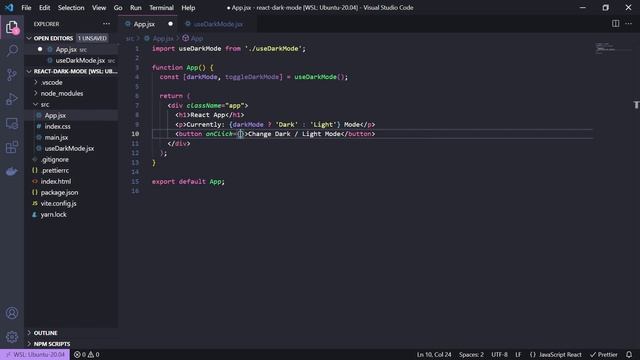Screen dimensions: 640x360
Task: Change language mode JavaScript React
Action: click(556, 354)
